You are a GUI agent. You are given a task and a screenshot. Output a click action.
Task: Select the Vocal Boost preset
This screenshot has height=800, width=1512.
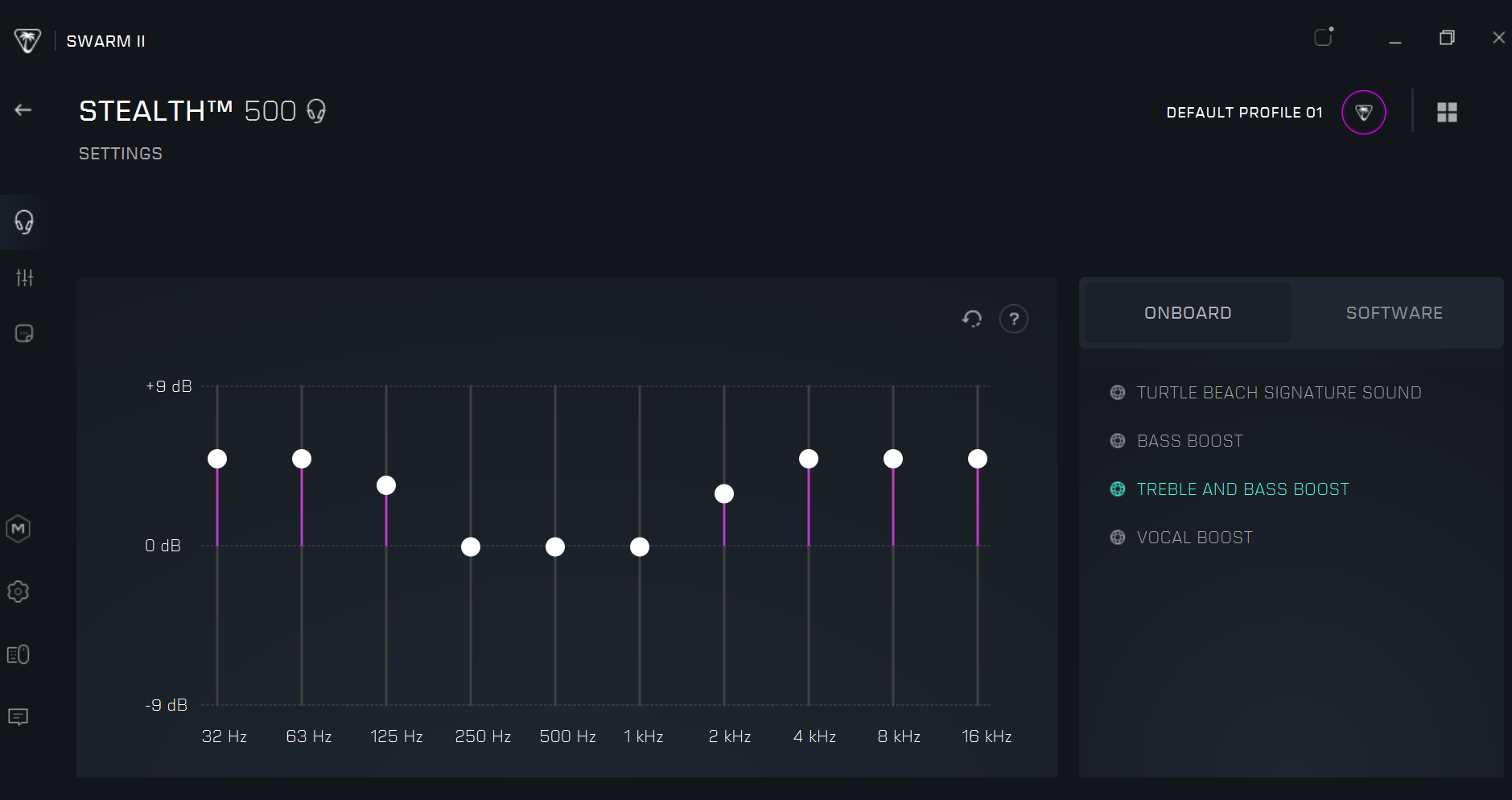tap(1194, 538)
